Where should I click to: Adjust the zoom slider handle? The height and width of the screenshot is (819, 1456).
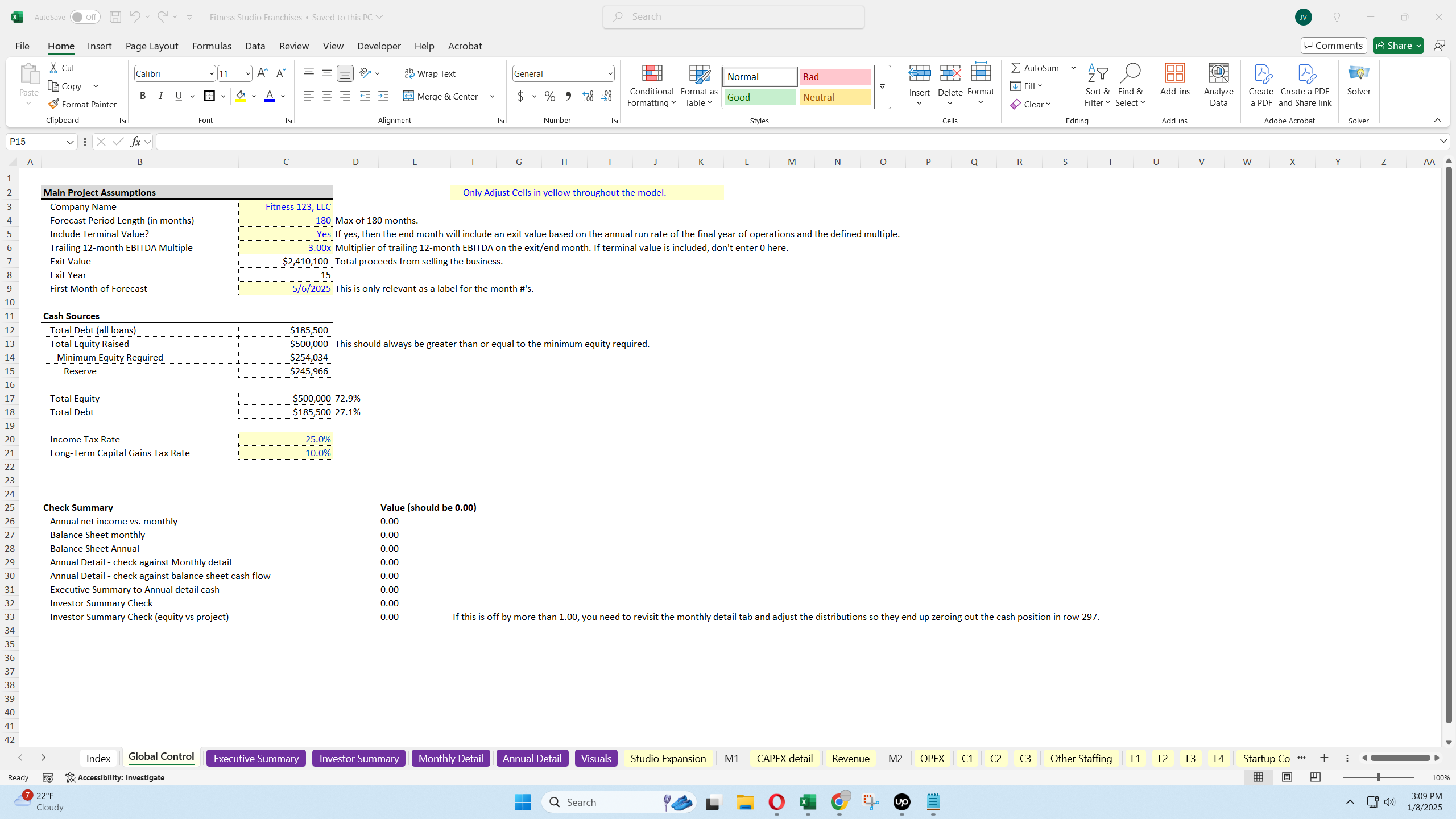(x=1378, y=777)
